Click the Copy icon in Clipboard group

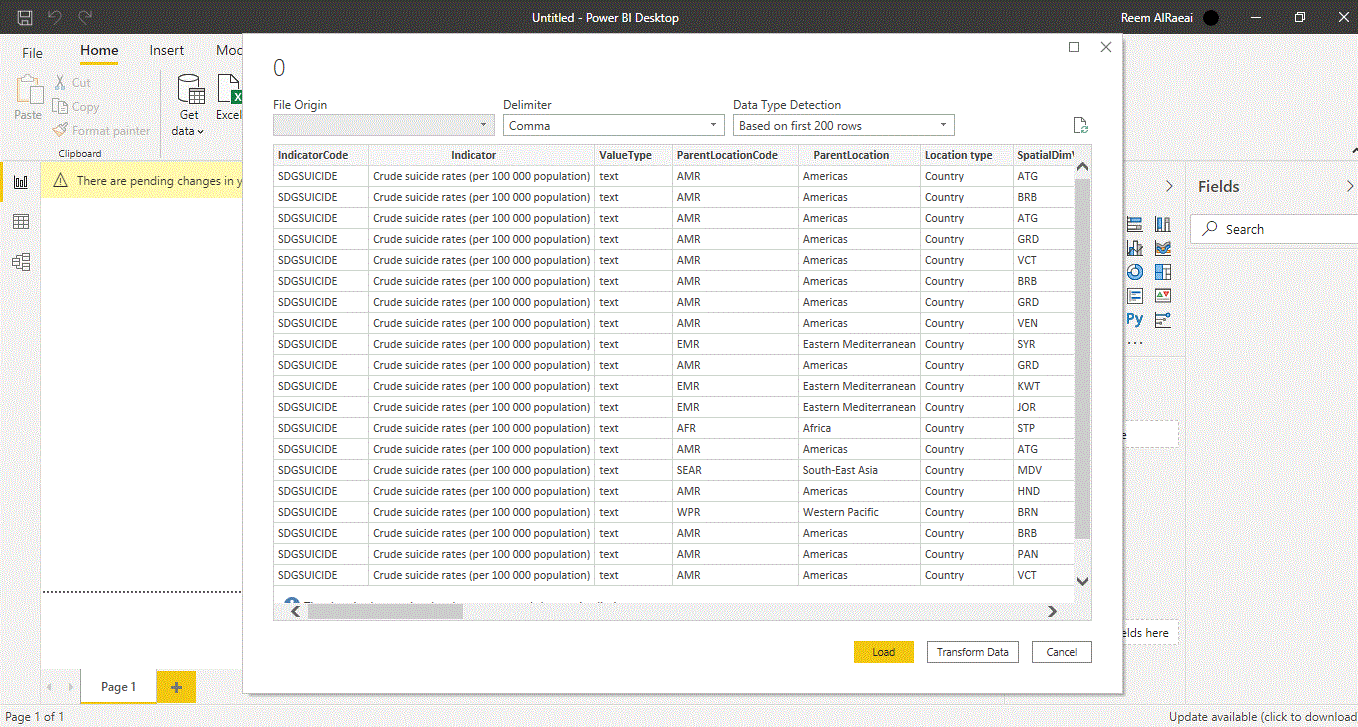[60, 106]
